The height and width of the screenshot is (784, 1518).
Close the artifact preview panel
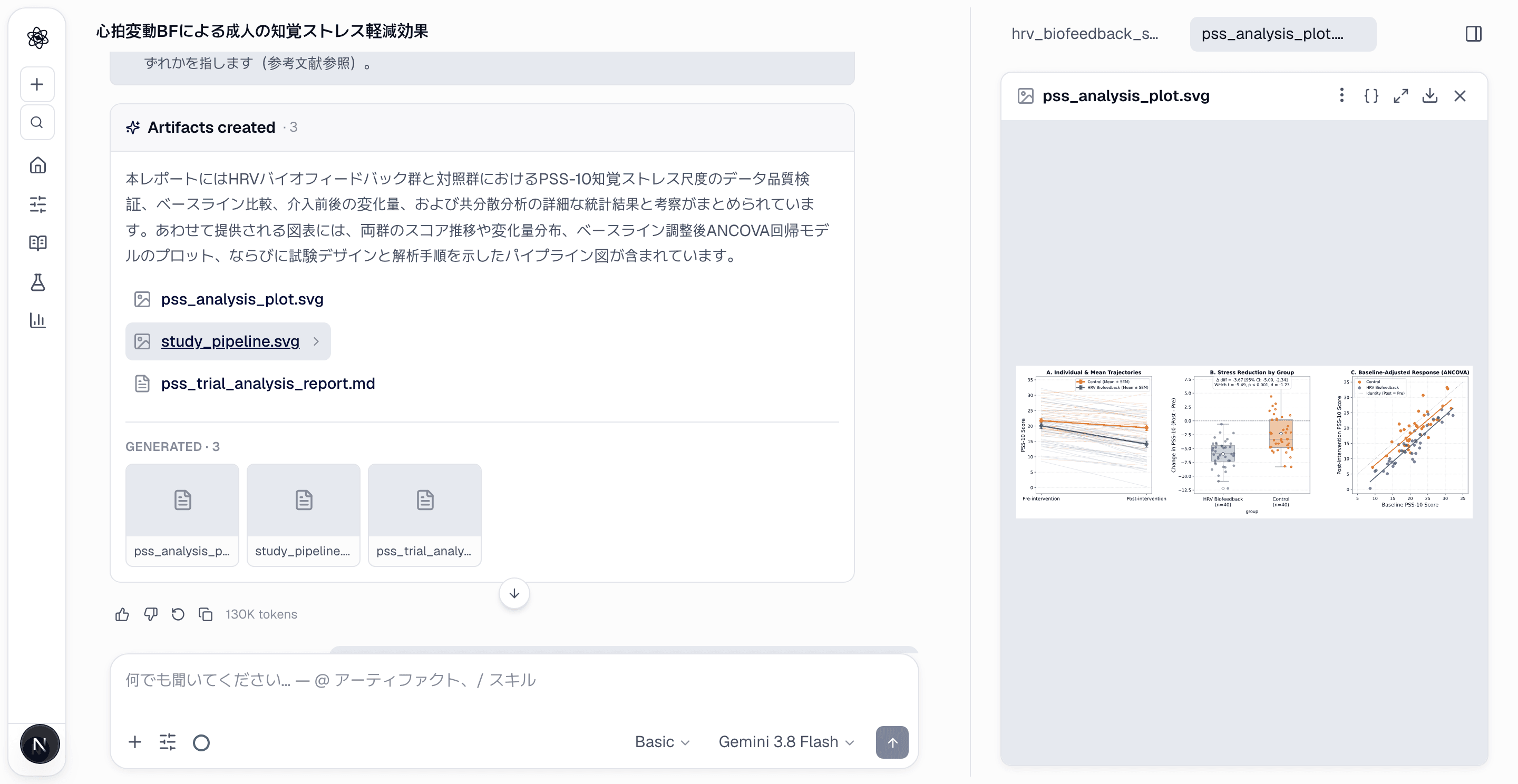[1459, 95]
